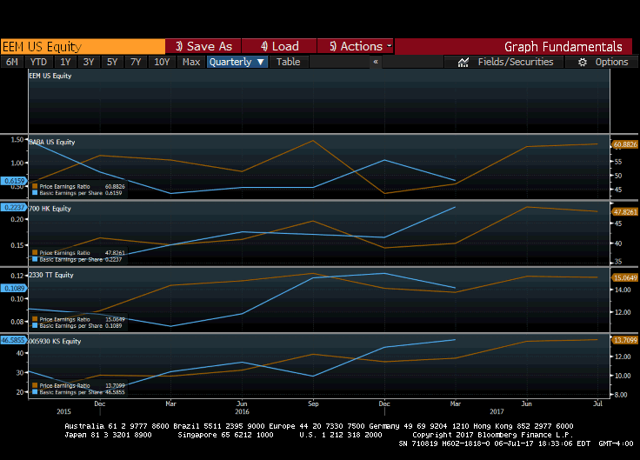Click the 60.8826 orange value marker
The width and height of the screenshot is (640, 460).
pyautogui.click(x=625, y=144)
